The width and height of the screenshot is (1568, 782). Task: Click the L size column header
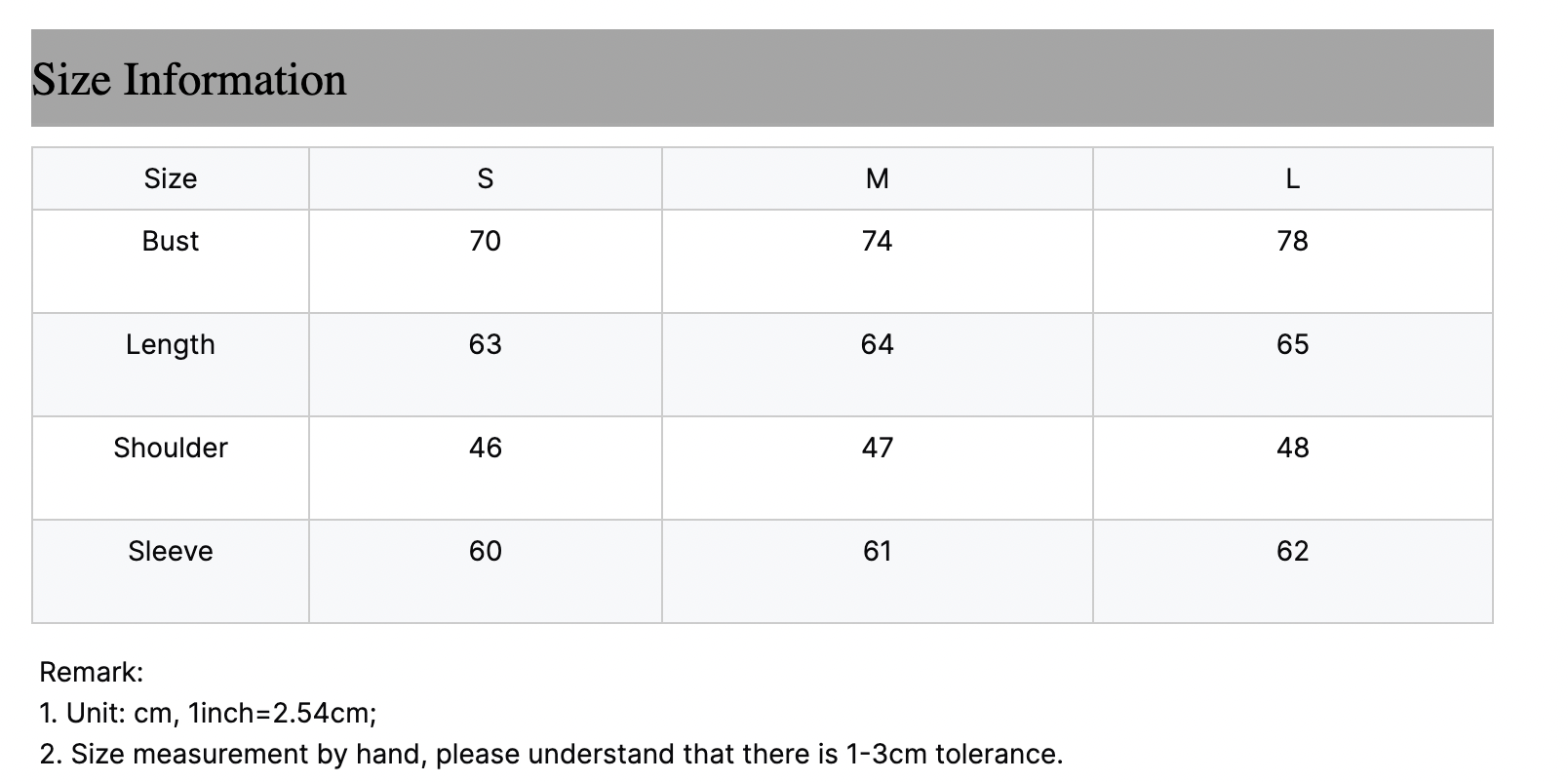coord(1293,178)
